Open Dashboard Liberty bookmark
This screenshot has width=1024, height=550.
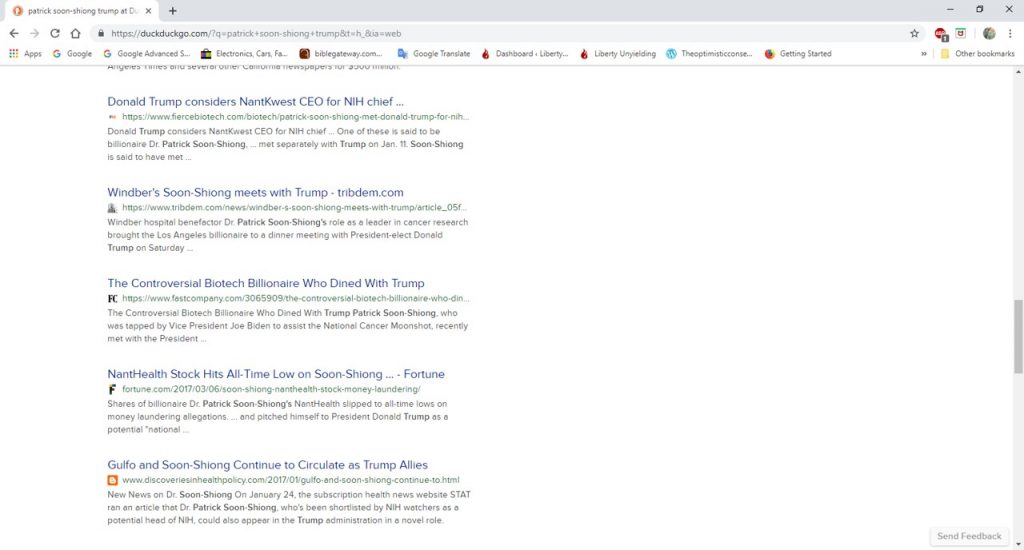coord(524,54)
